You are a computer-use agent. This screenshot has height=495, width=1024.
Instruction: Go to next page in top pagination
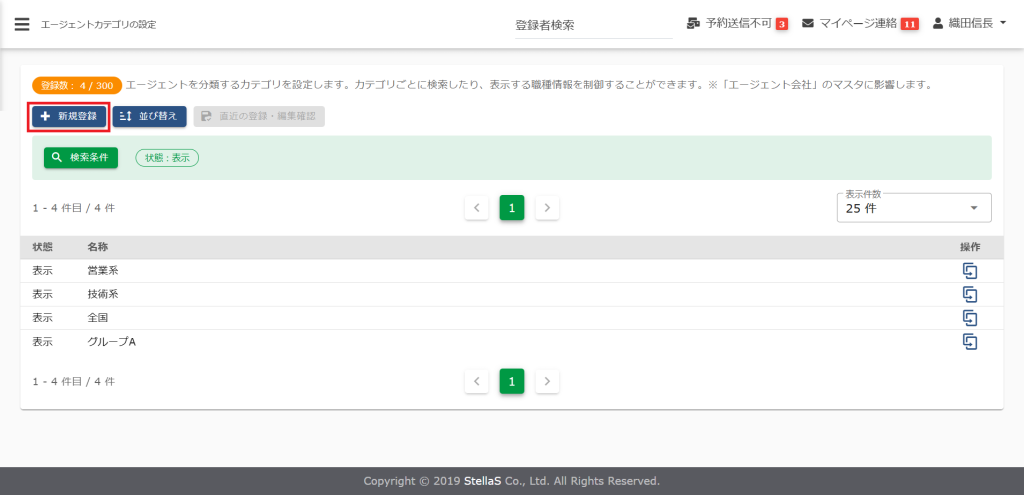pyautogui.click(x=547, y=208)
